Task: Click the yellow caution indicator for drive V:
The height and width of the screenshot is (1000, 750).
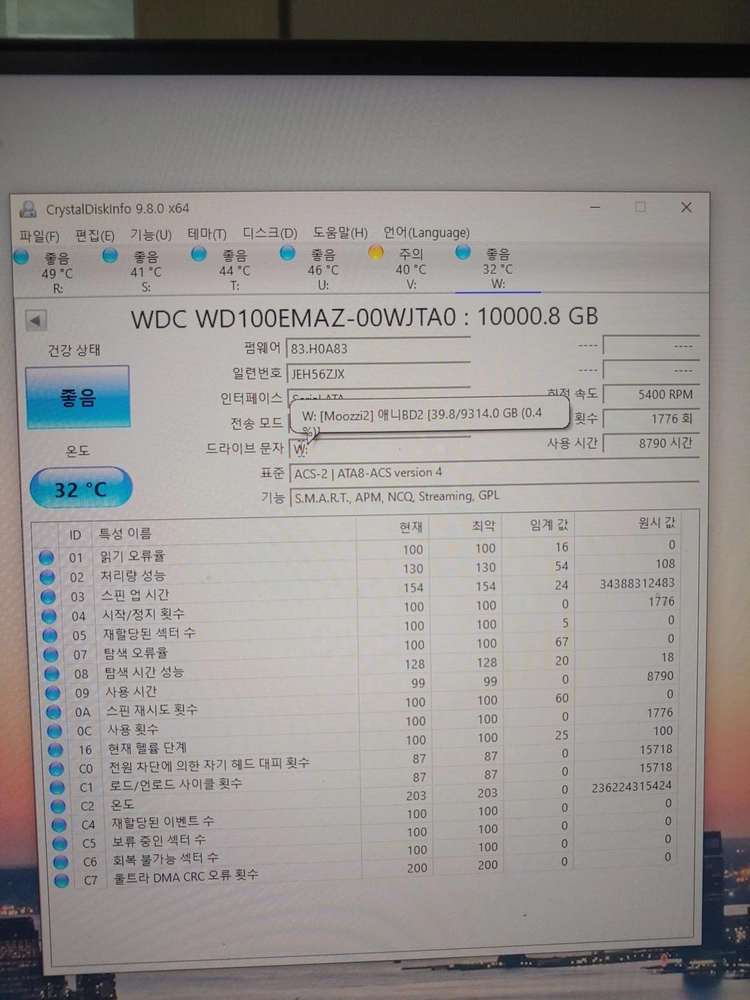Action: pyautogui.click(x=376, y=253)
